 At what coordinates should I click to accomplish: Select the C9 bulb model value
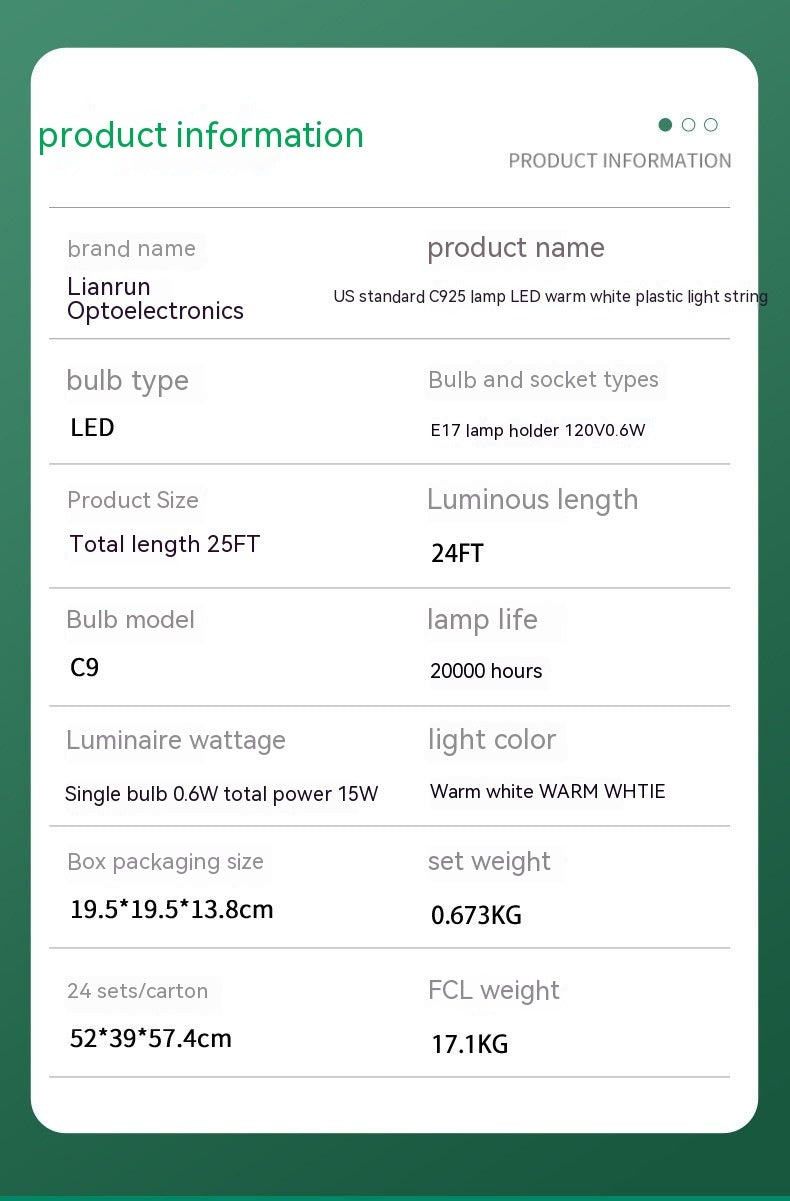85,668
